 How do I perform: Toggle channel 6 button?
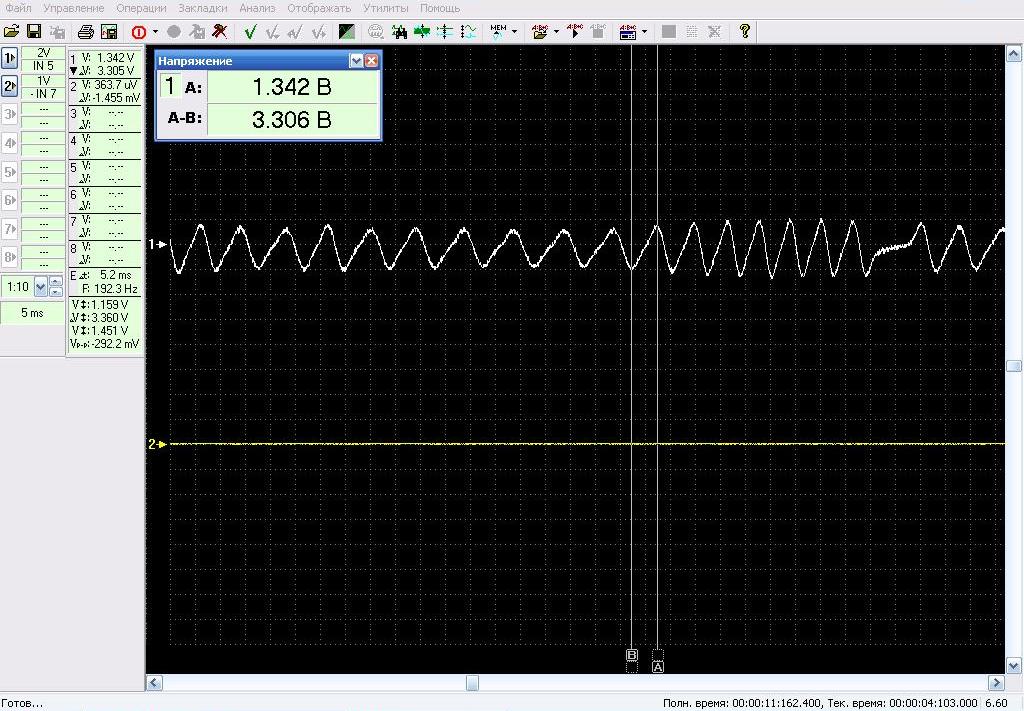tap(9, 200)
